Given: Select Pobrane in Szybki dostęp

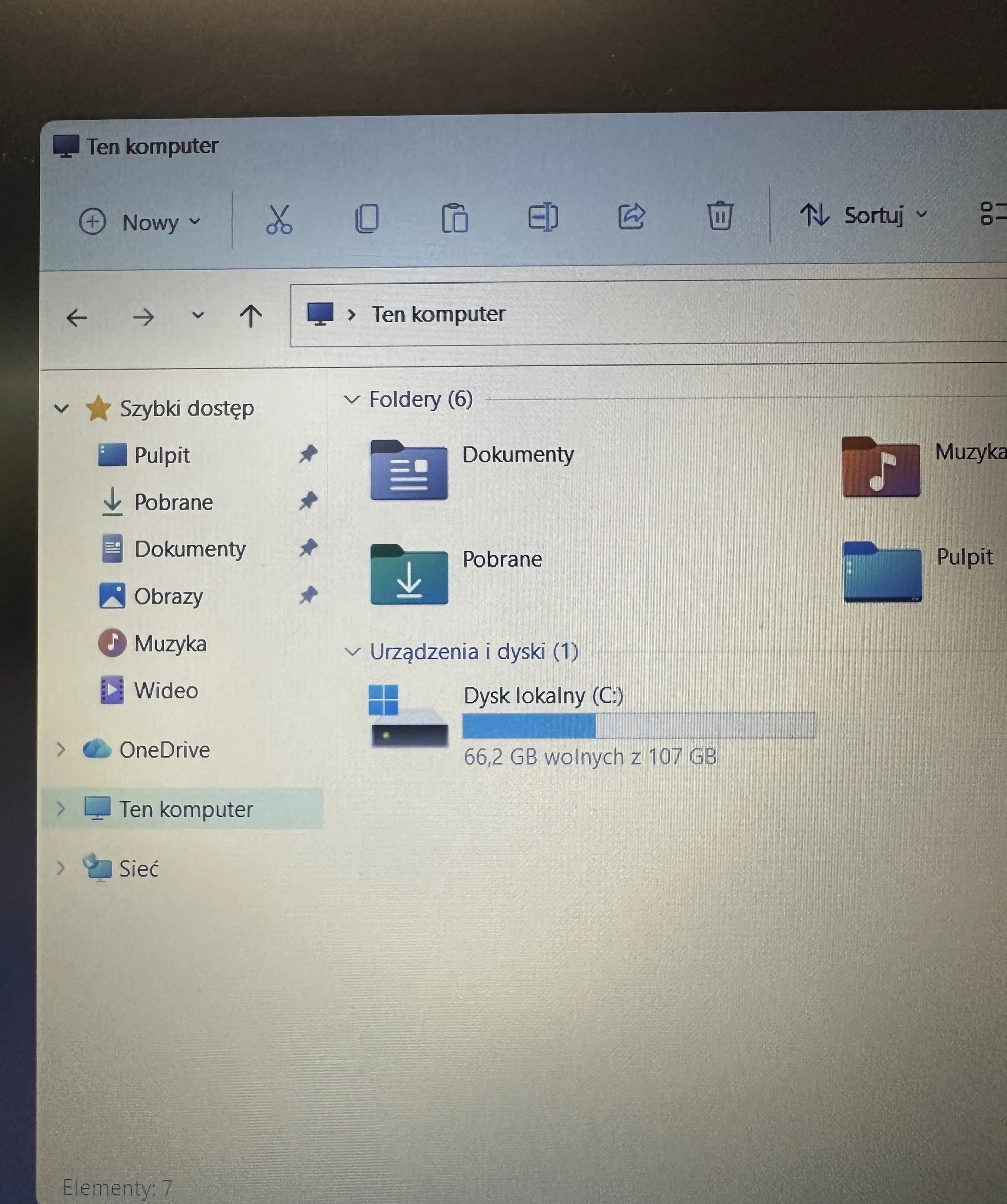Looking at the screenshot, I should 173,502.
